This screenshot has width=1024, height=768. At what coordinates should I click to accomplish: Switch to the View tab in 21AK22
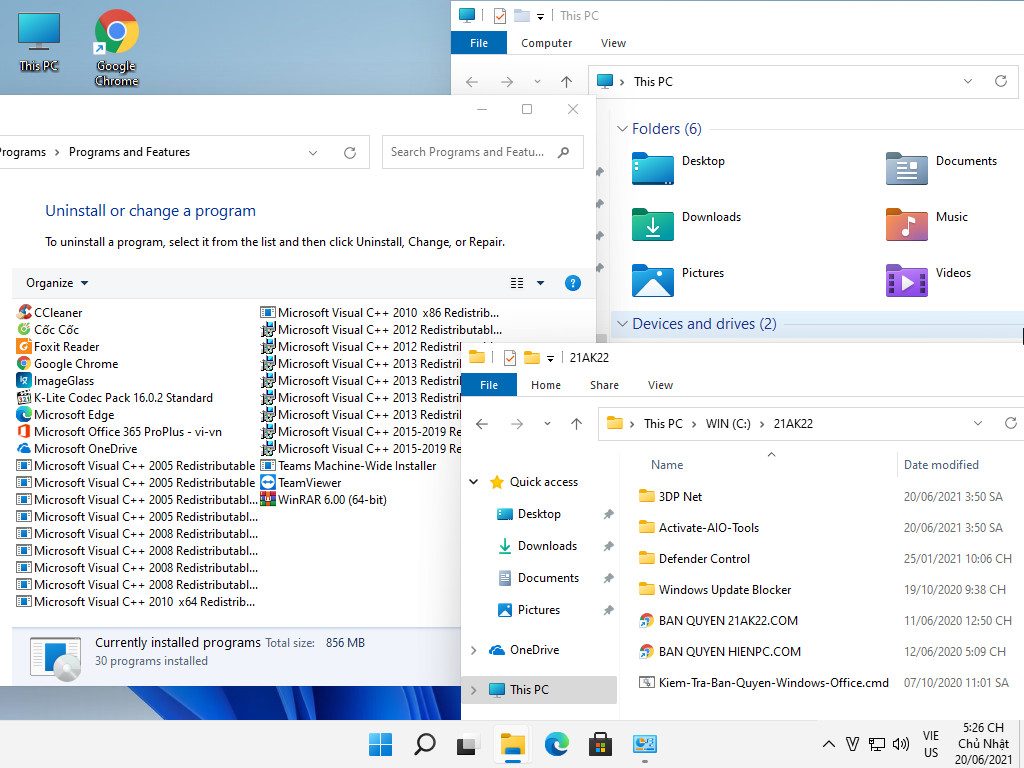click(x=660, y=385)
